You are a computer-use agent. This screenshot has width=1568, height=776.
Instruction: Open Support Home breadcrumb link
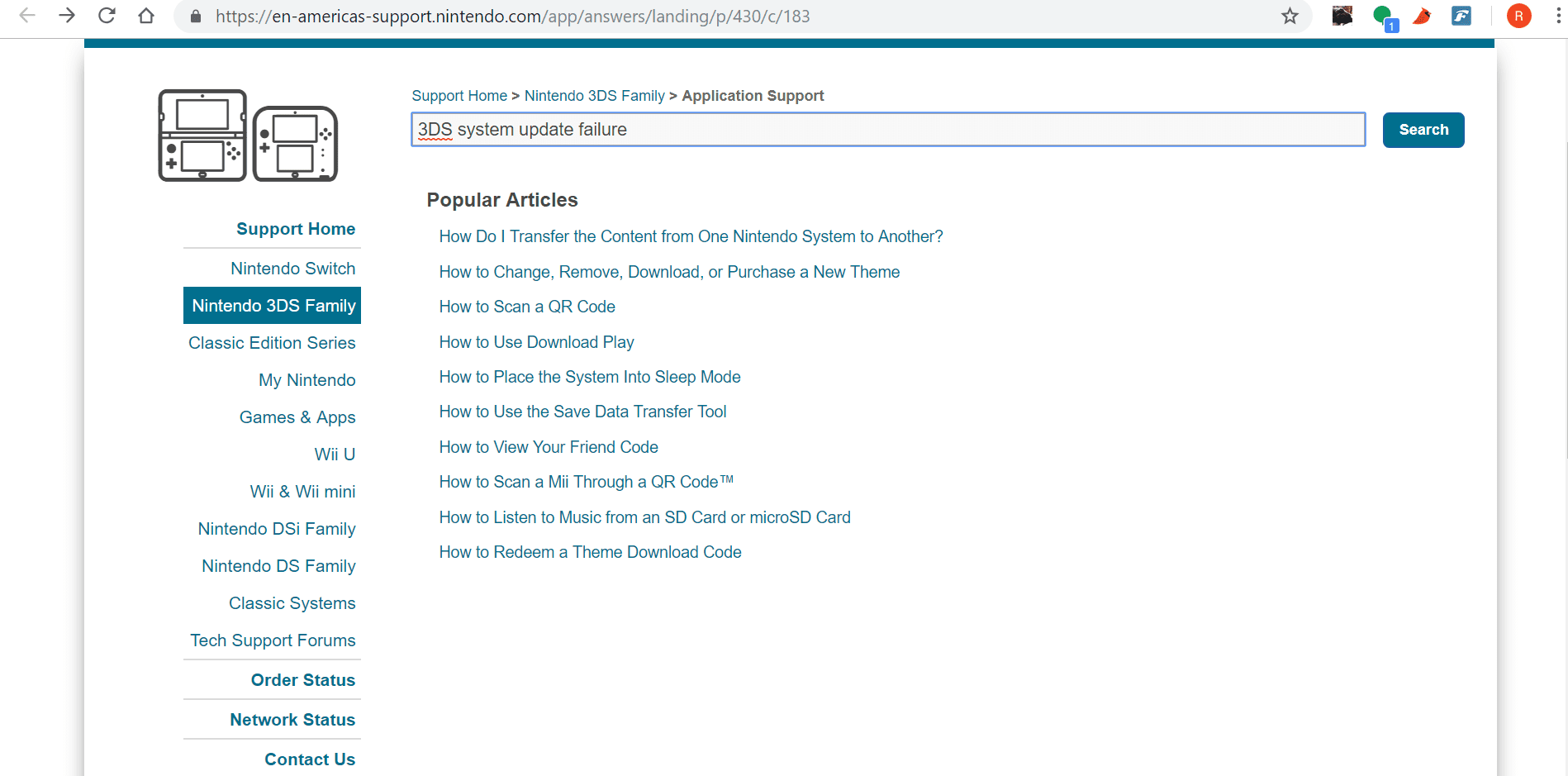(459, 96)
